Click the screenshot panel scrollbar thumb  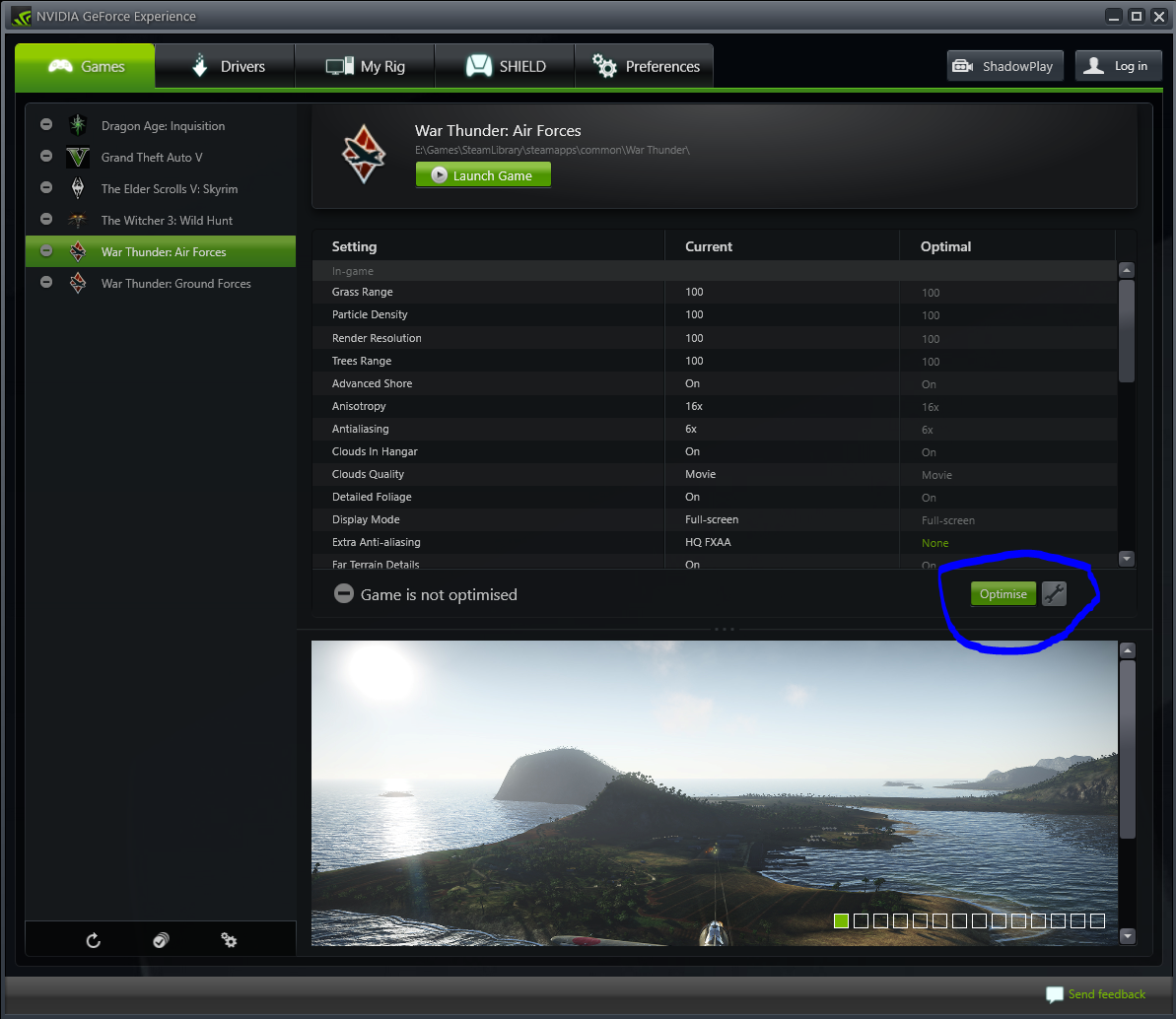[1128, 749]
